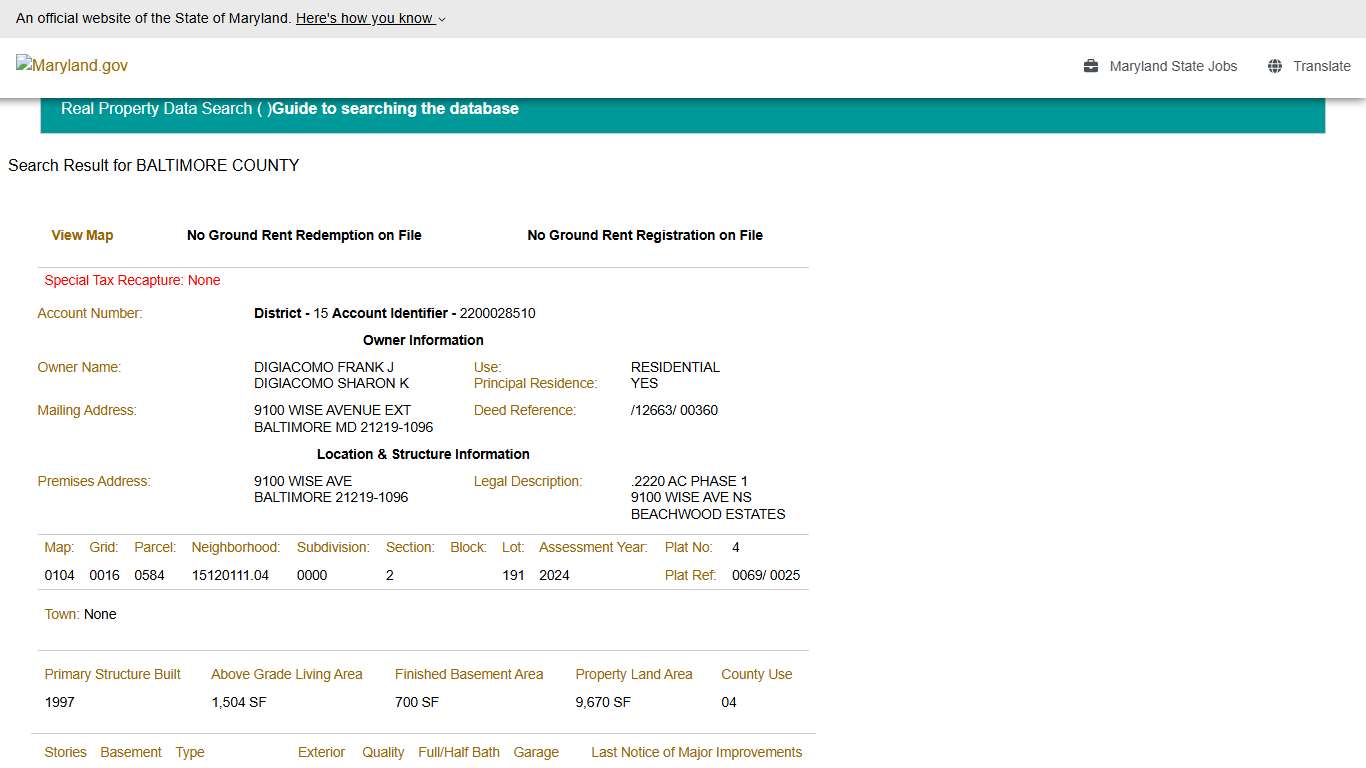This screenshot has width=1366, height=768.
Task: Click the Town label link
Action: (x=61, y=614)
